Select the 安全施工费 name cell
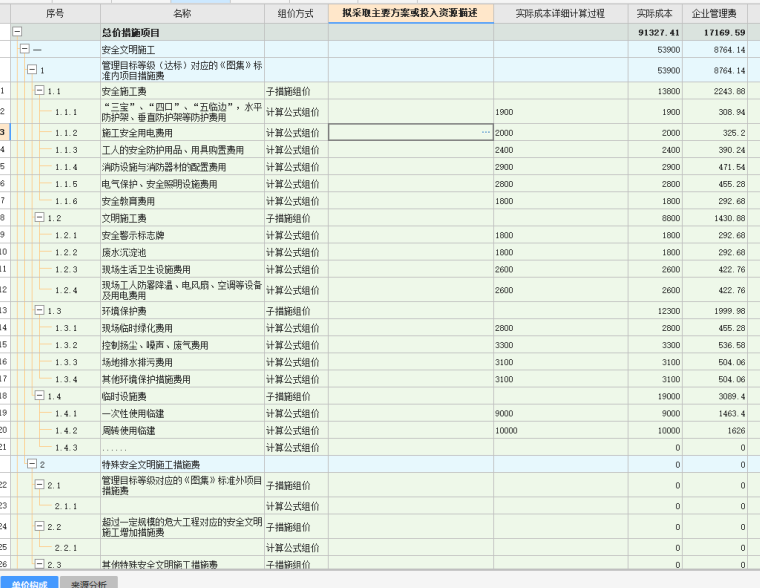Screen dimensions: 760x588 click(182, 91)
